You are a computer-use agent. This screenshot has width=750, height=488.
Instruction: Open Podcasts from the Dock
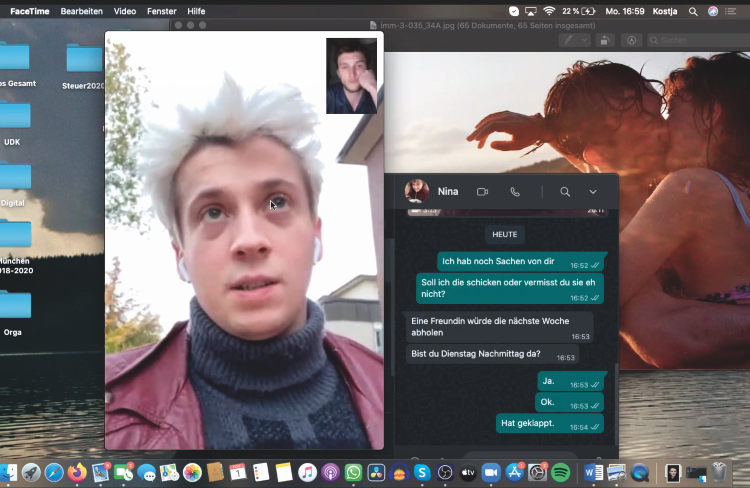(330, 473)
